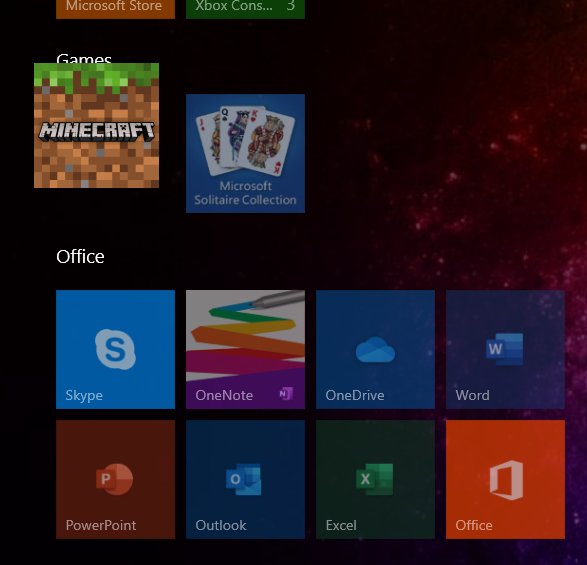587x565 pixels.
Task: Open the Skype tile
Action: (x=115, y=349)
